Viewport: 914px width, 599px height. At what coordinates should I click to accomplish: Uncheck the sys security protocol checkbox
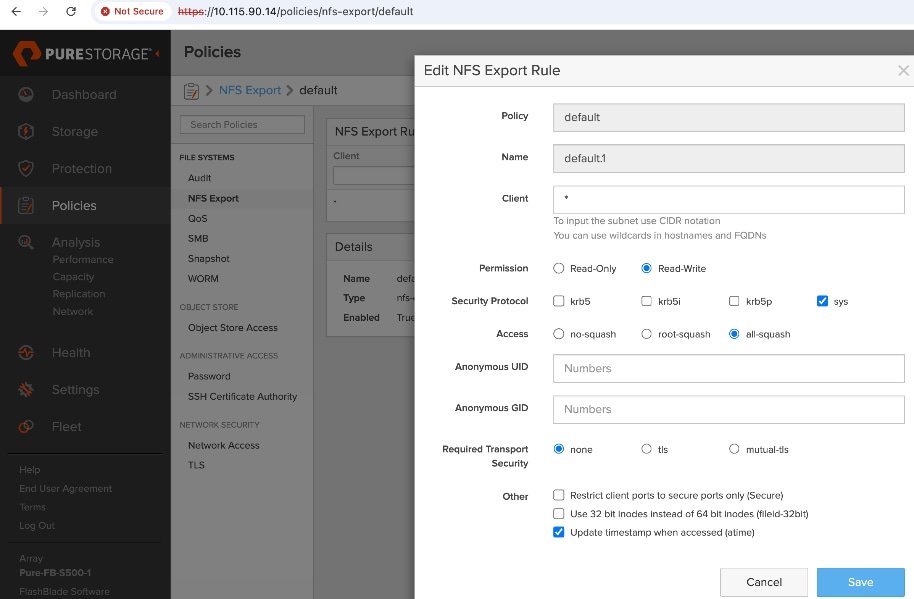tap(822, 301)
